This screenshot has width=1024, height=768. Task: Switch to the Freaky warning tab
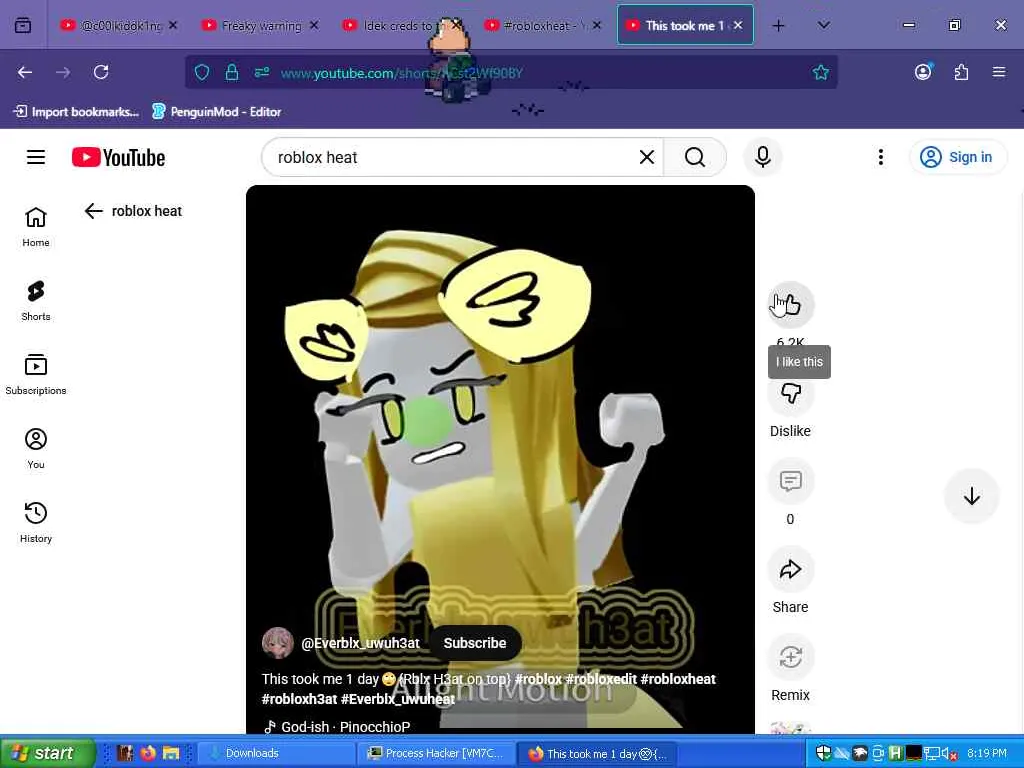[261, 25]
